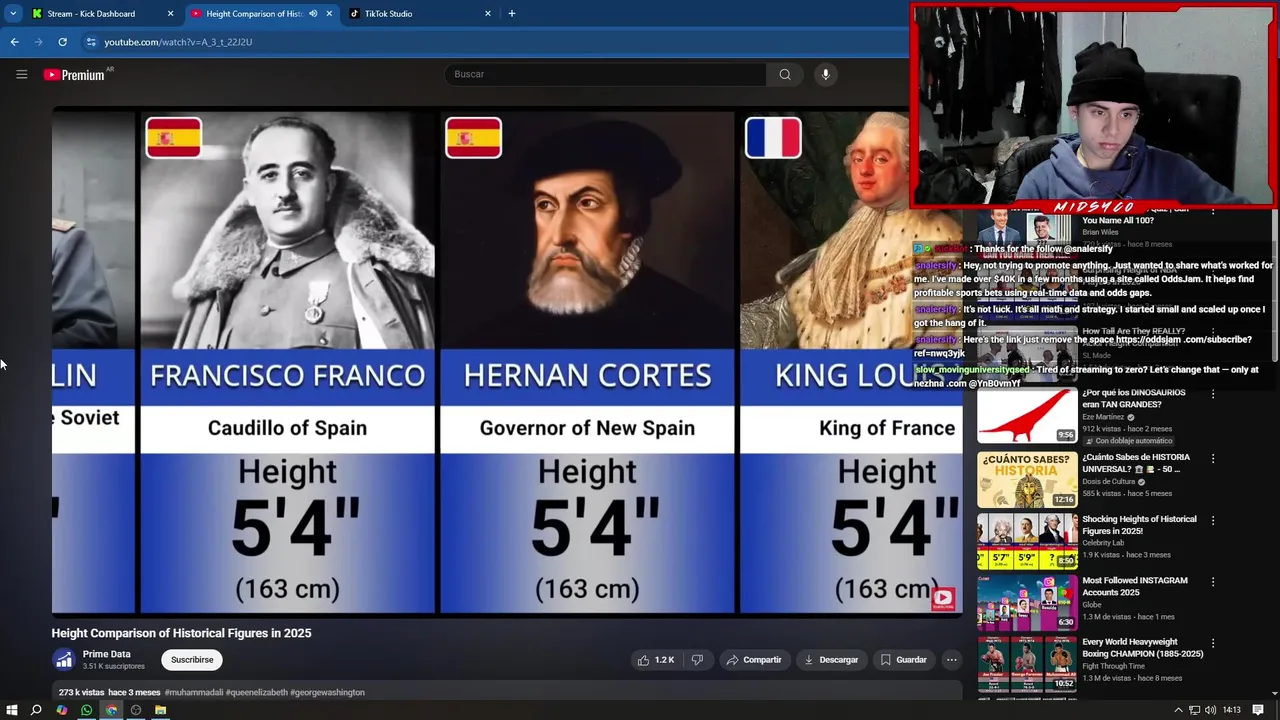Open Chrome from the taskbar
The height and width of the screenshot is (720, 1280).
click(x=111, y=710)
